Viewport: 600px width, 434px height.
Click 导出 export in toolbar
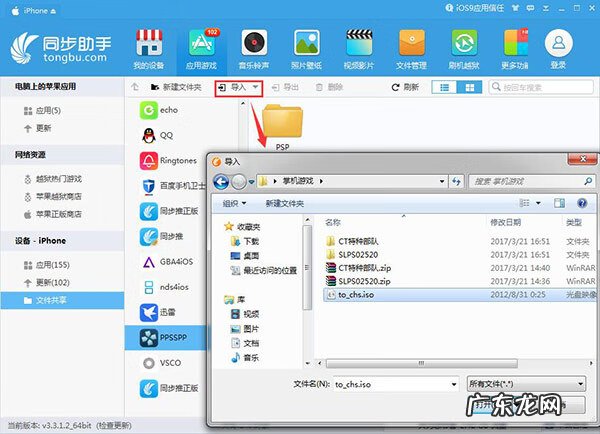coord(285,88)
